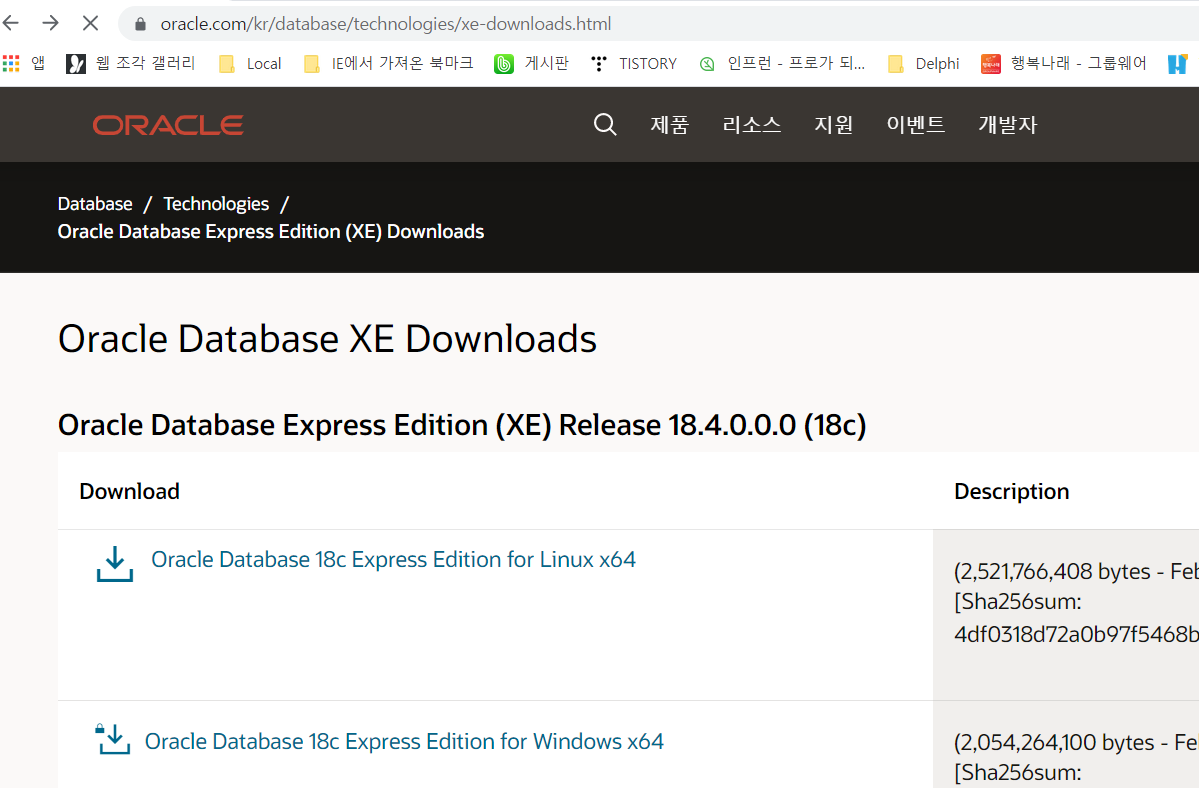The width and height of the screenshot is (1199, 788).
Task: Click the Oracle logo
Action: 168,125
